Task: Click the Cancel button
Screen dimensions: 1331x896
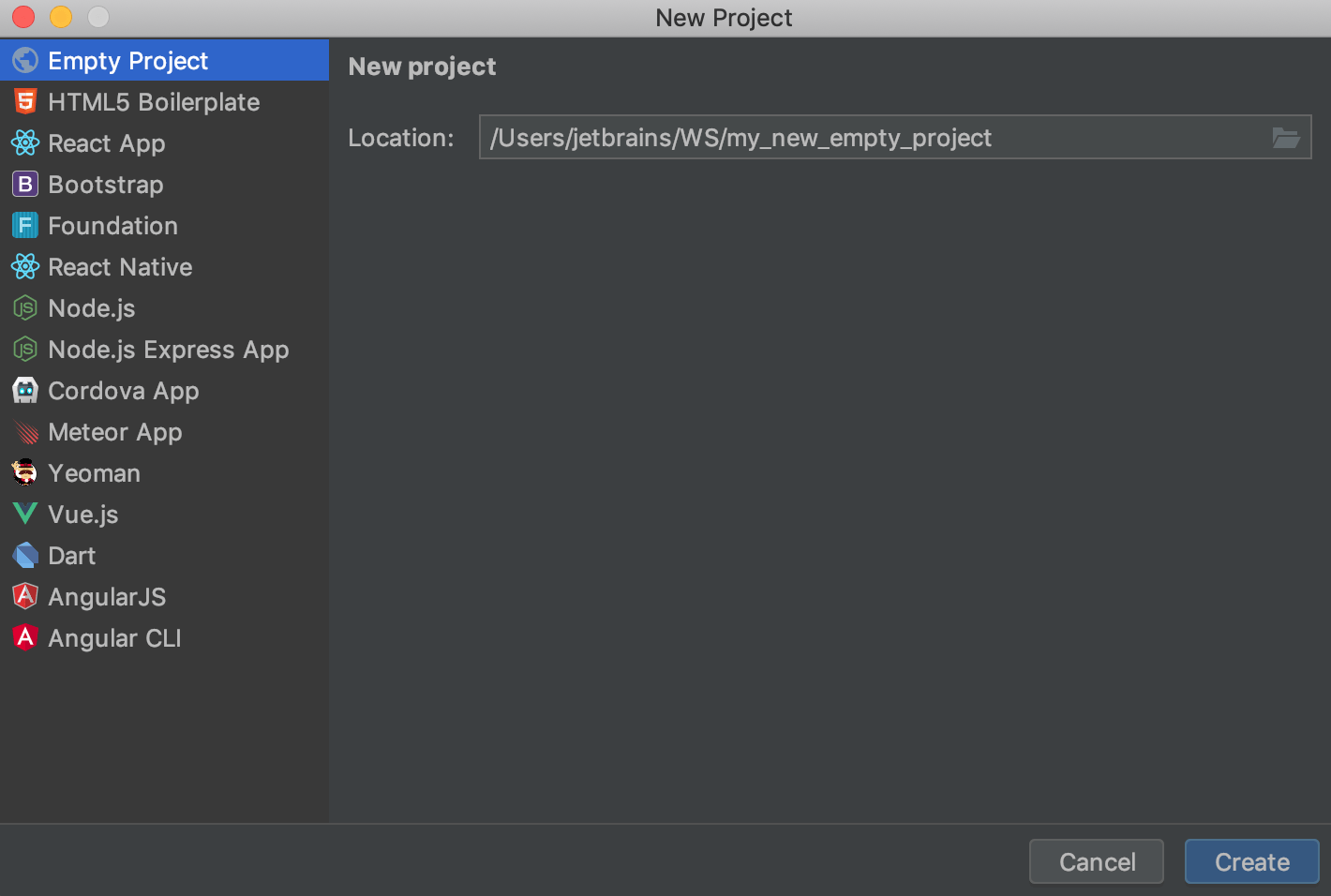Action: (x=1097, y=861)
